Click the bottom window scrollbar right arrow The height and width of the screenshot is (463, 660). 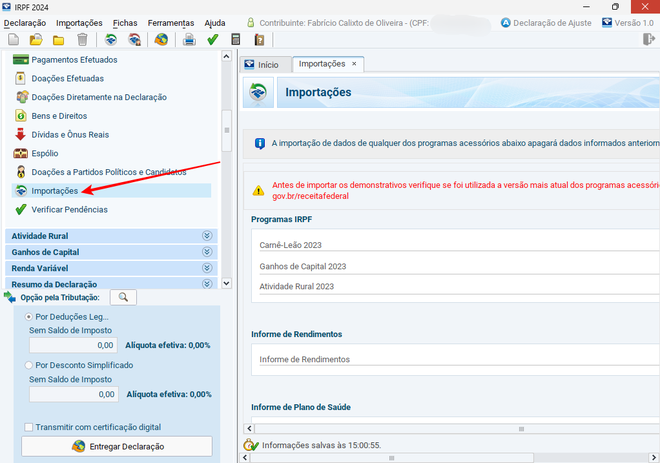(x=654, y=458)
